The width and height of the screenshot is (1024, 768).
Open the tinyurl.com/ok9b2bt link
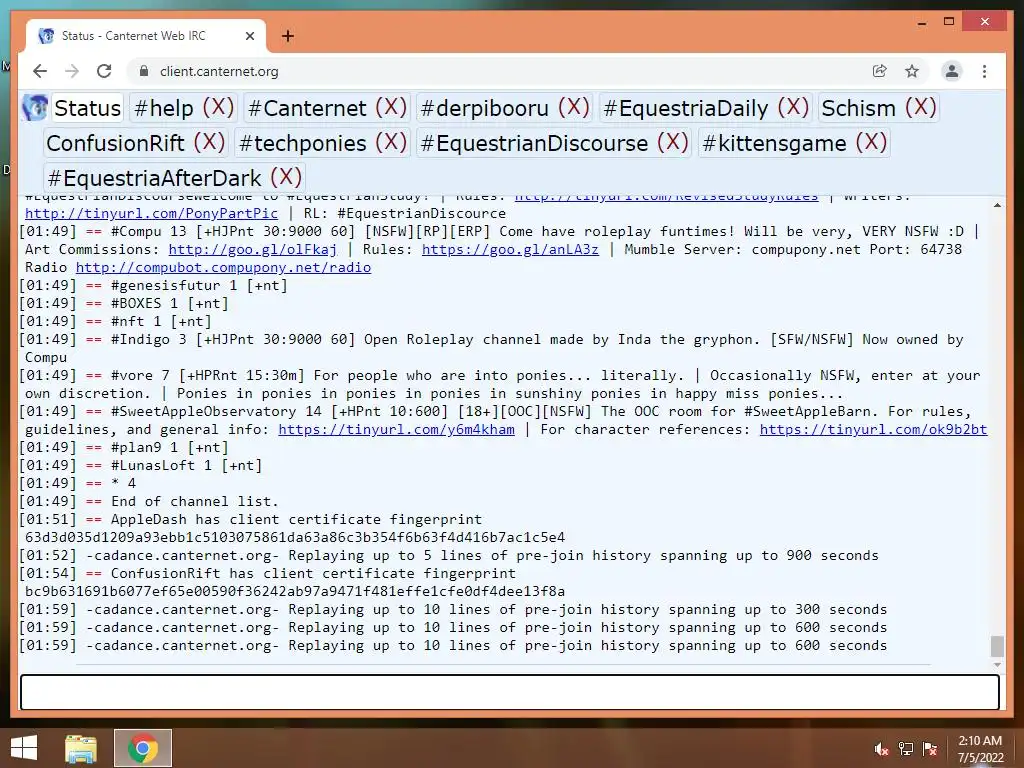click(x=873, y=430)
